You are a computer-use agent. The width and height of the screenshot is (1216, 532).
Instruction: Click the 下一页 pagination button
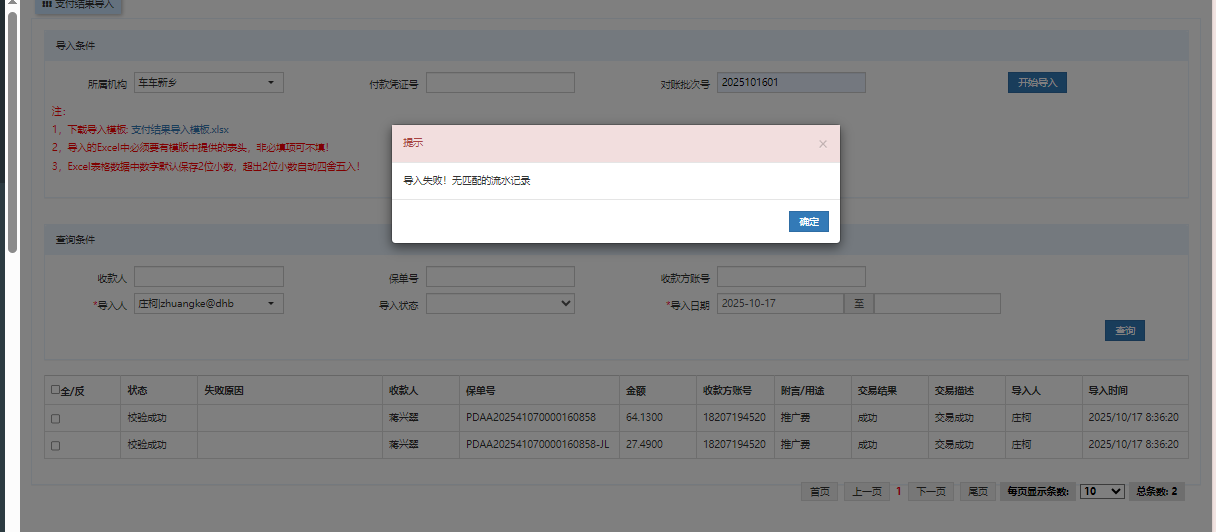[931, 492]
